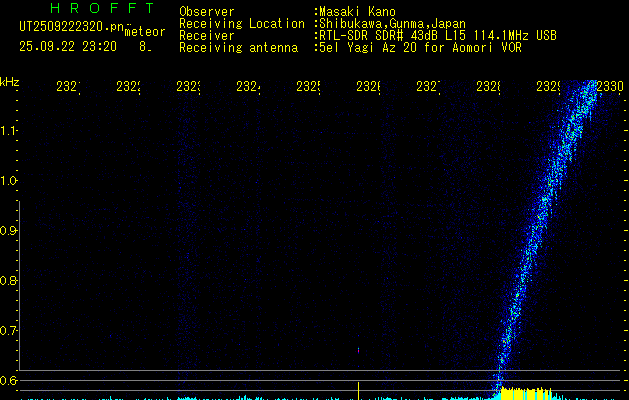This screenshot has width=629, height=400.
Task: Click the 0.9 kHz frequency tick label
Action: [8, 231]
